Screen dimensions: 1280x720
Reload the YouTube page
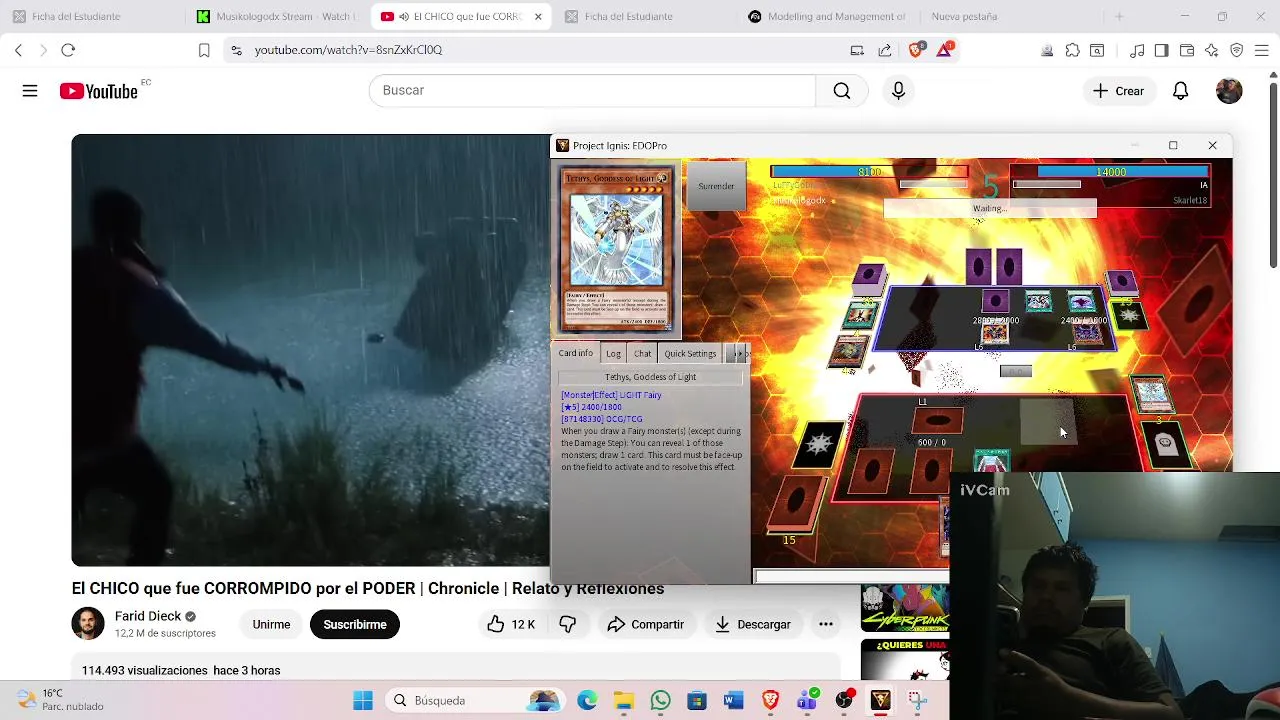click(68, 50)
